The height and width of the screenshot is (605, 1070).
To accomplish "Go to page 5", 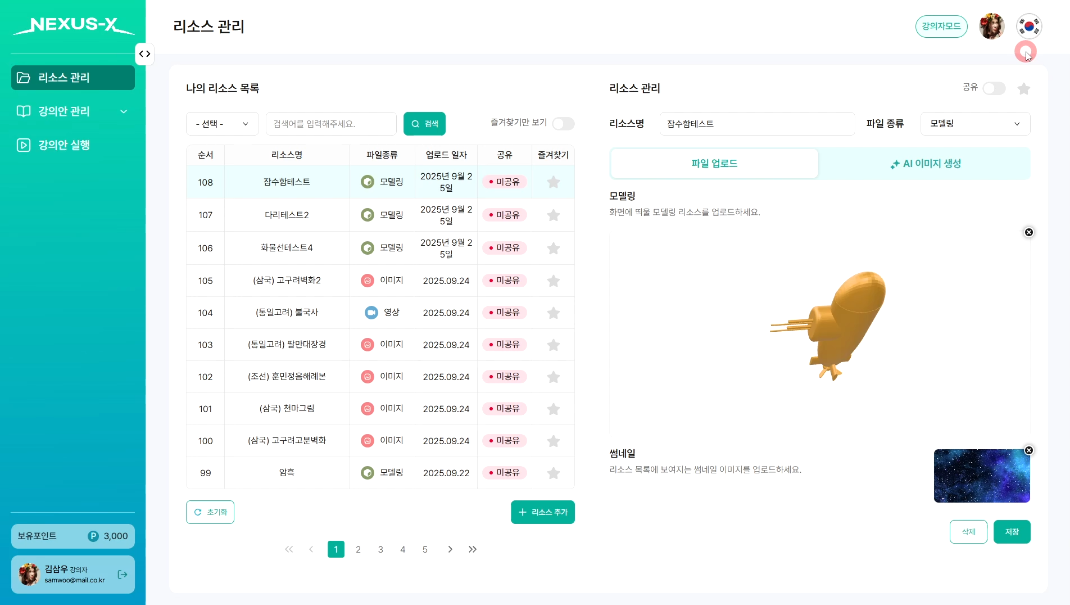I will pos(424,550).
